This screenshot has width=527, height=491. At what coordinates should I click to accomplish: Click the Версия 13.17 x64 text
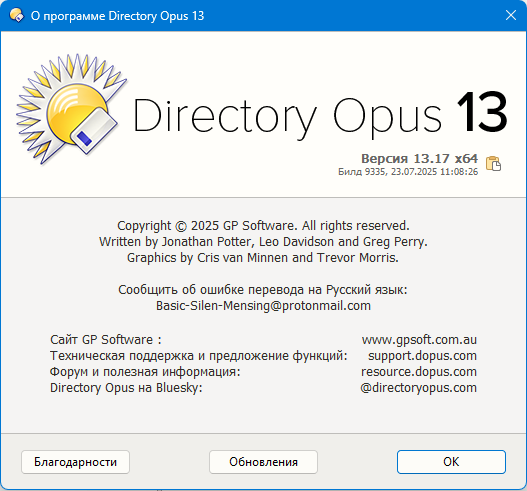tap(419, 158)
